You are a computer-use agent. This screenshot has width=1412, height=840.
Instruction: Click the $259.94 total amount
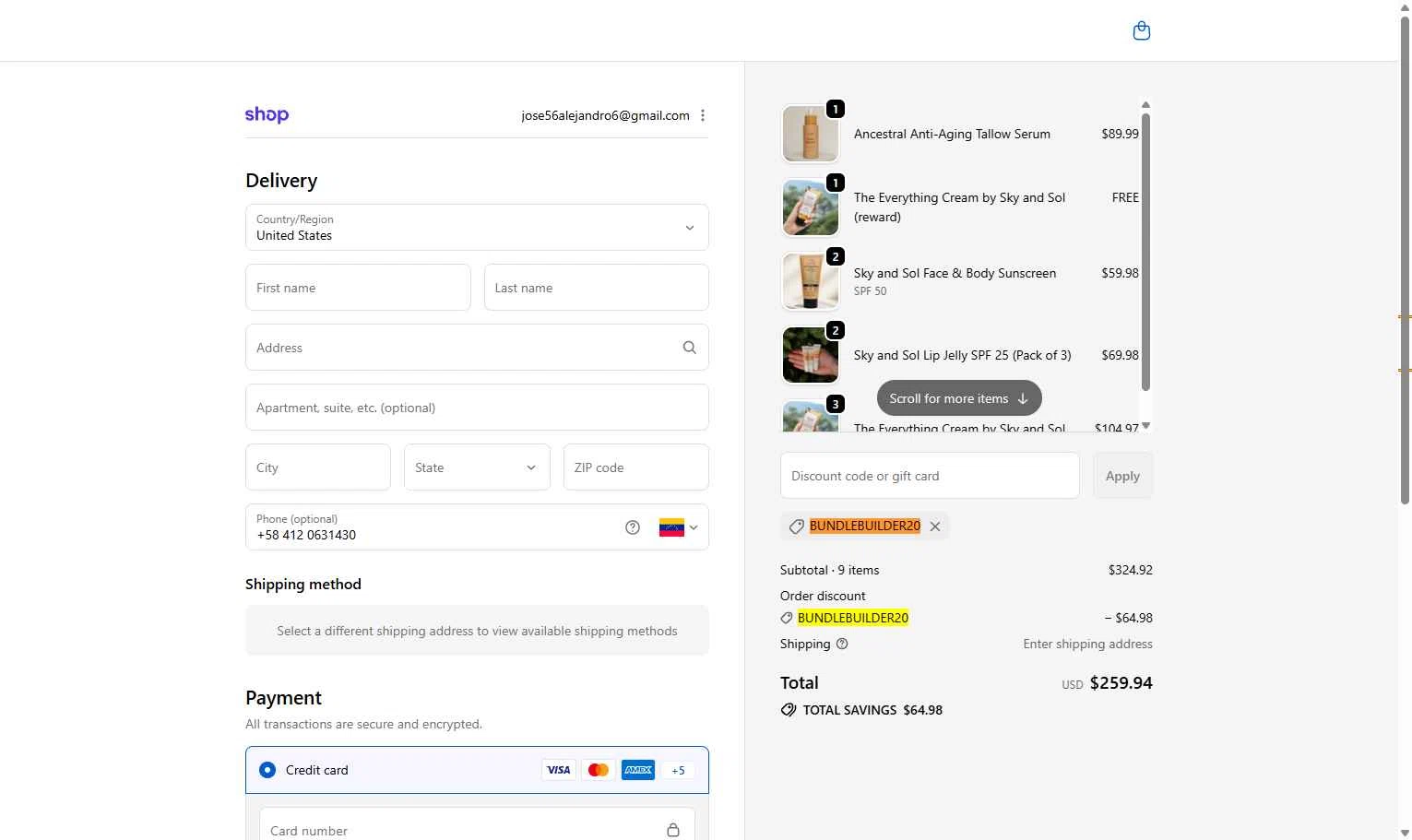1121,683
